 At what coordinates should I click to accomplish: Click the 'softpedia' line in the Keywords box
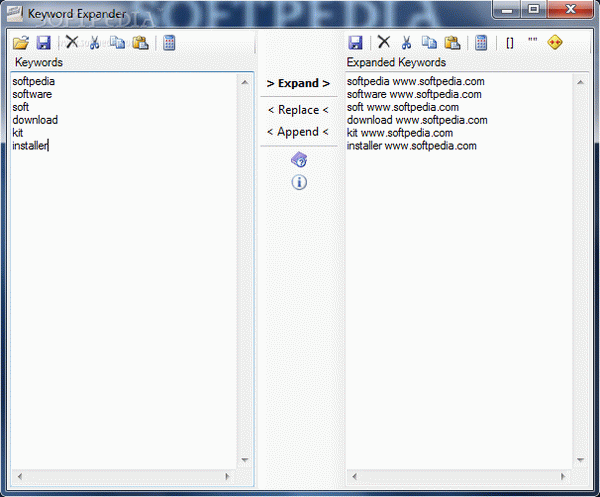click(x=34, y=81)
